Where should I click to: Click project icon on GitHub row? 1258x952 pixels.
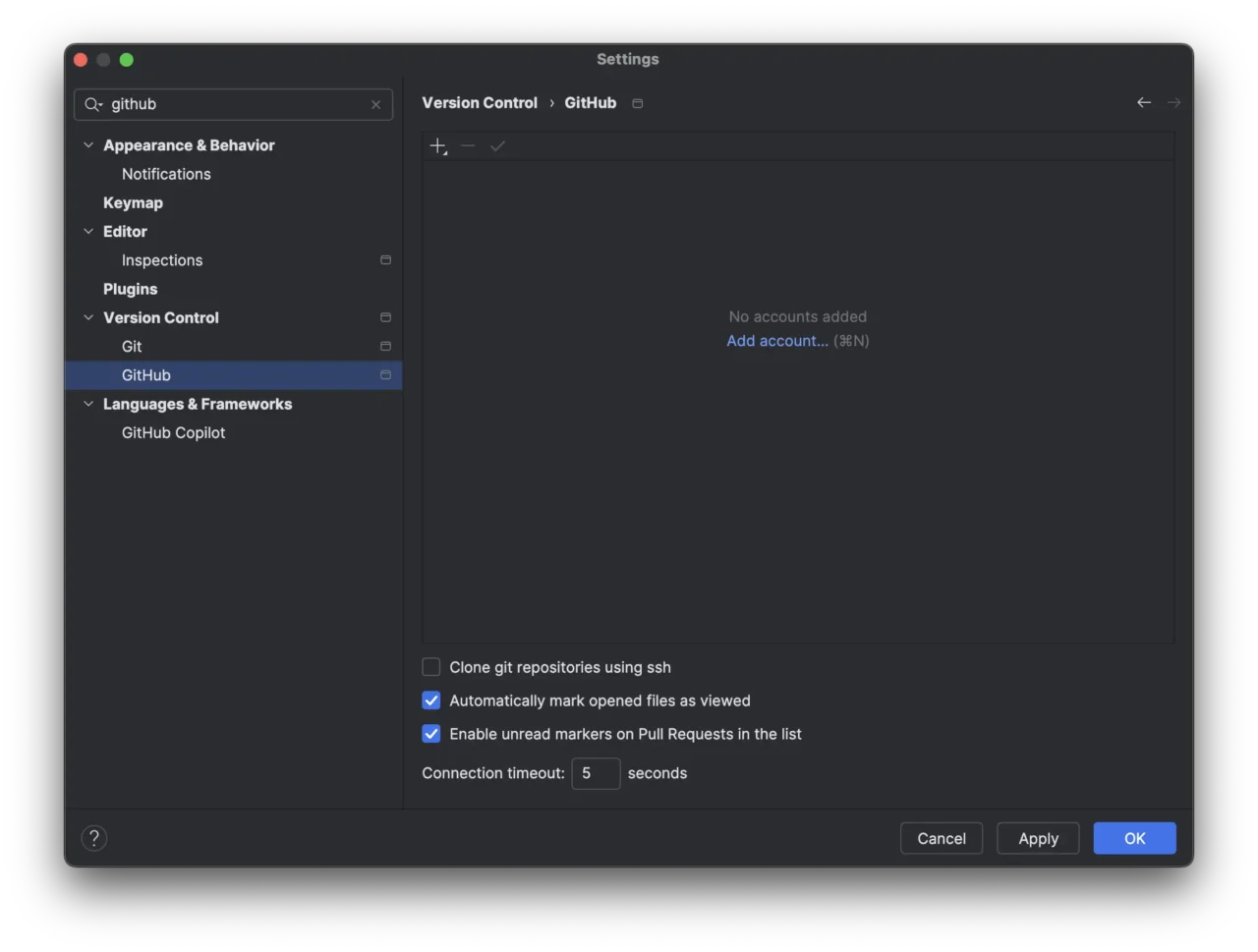[385, 375]
